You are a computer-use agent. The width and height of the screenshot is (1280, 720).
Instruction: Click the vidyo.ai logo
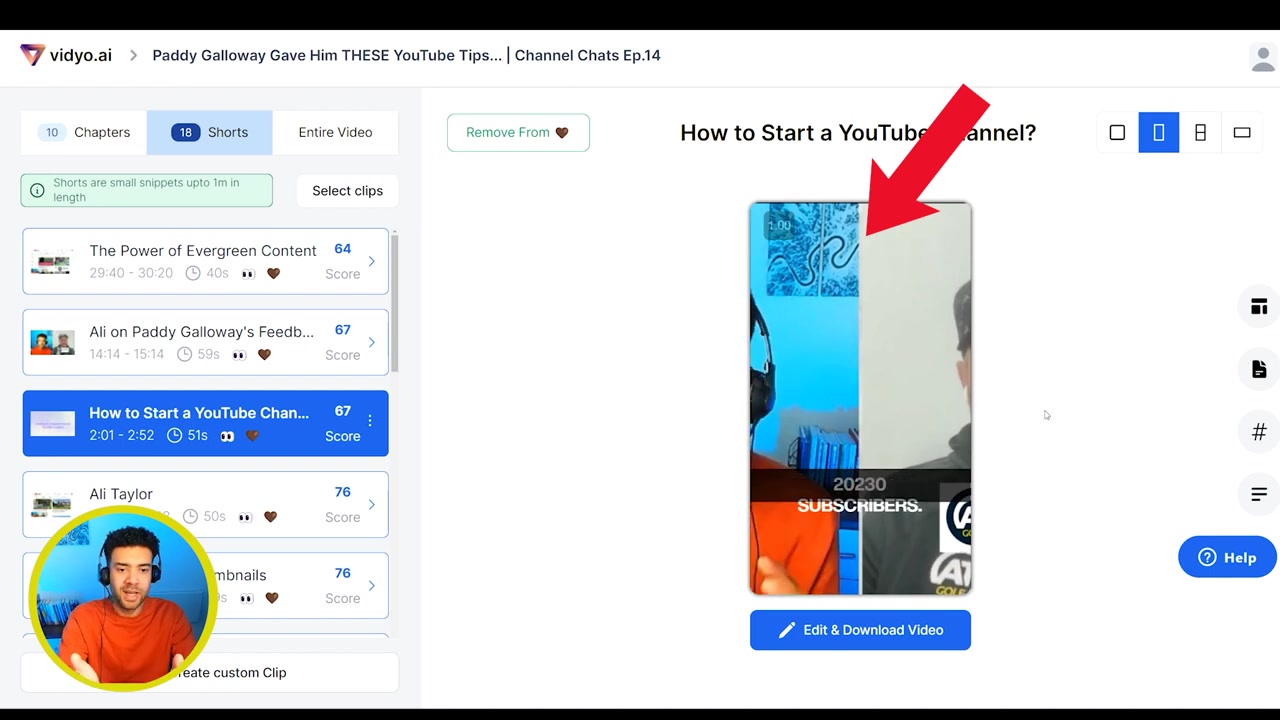click(66, 55)
